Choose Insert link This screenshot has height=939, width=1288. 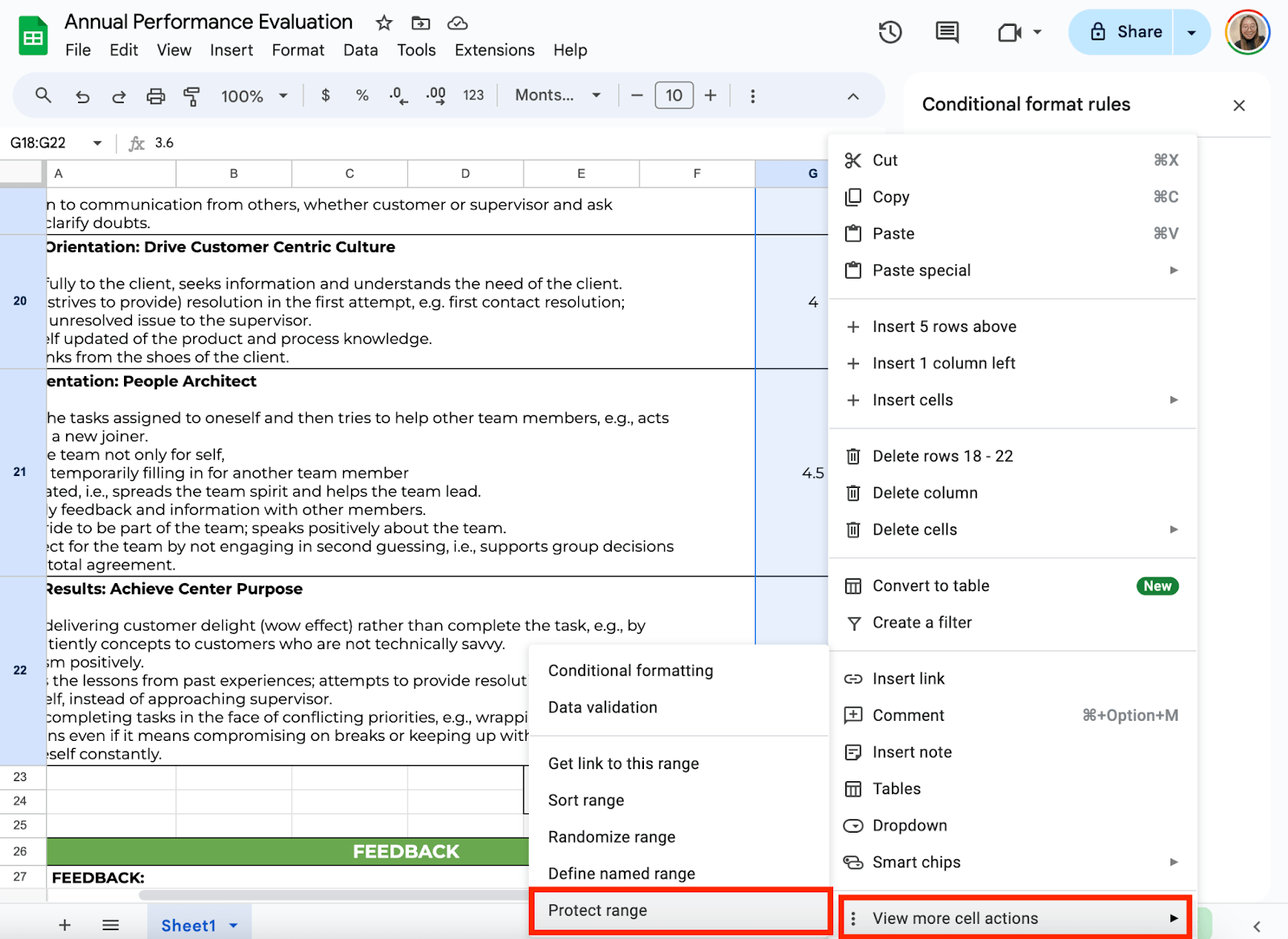coord(1012,679)
